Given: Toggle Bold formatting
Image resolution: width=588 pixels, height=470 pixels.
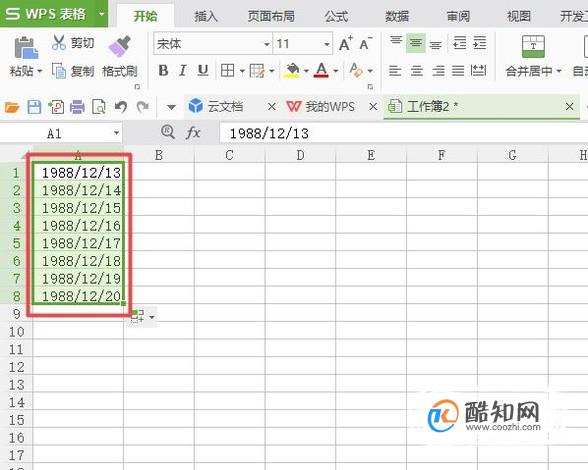Looking at the screenshot, I should pos(163,70).
